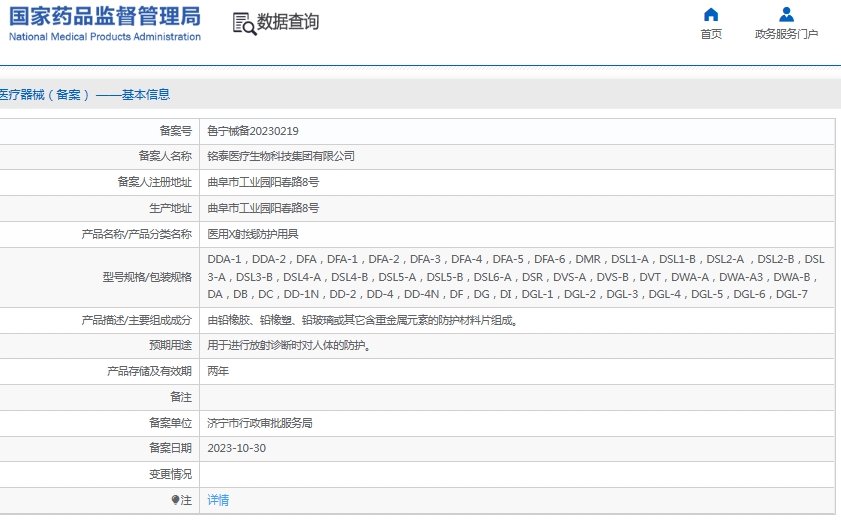
Task: Select the product name 医用X射线防护用具
Action: (x=253, y=234)
